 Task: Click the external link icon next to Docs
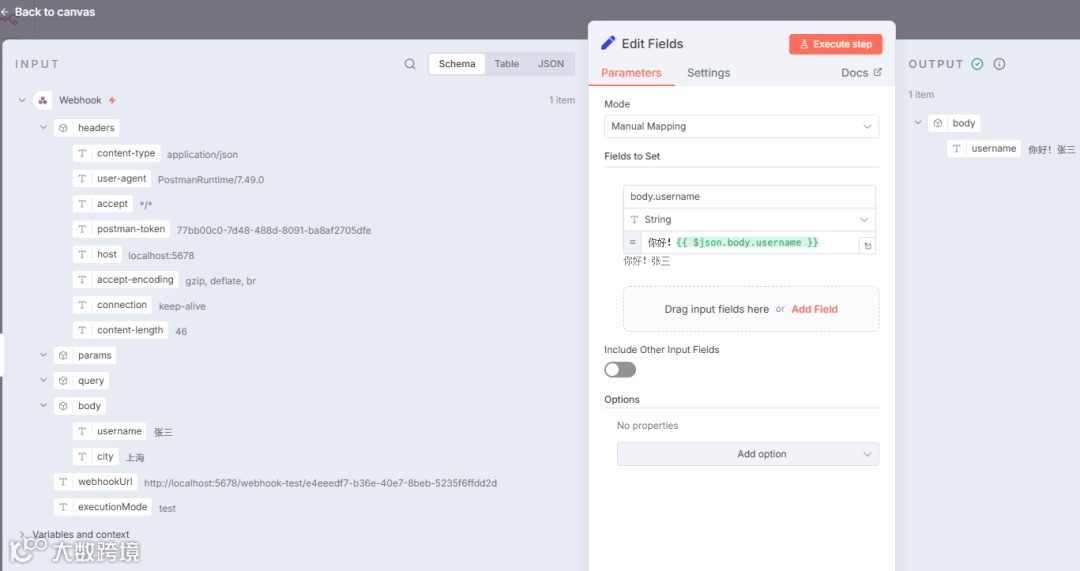point(878,72)
